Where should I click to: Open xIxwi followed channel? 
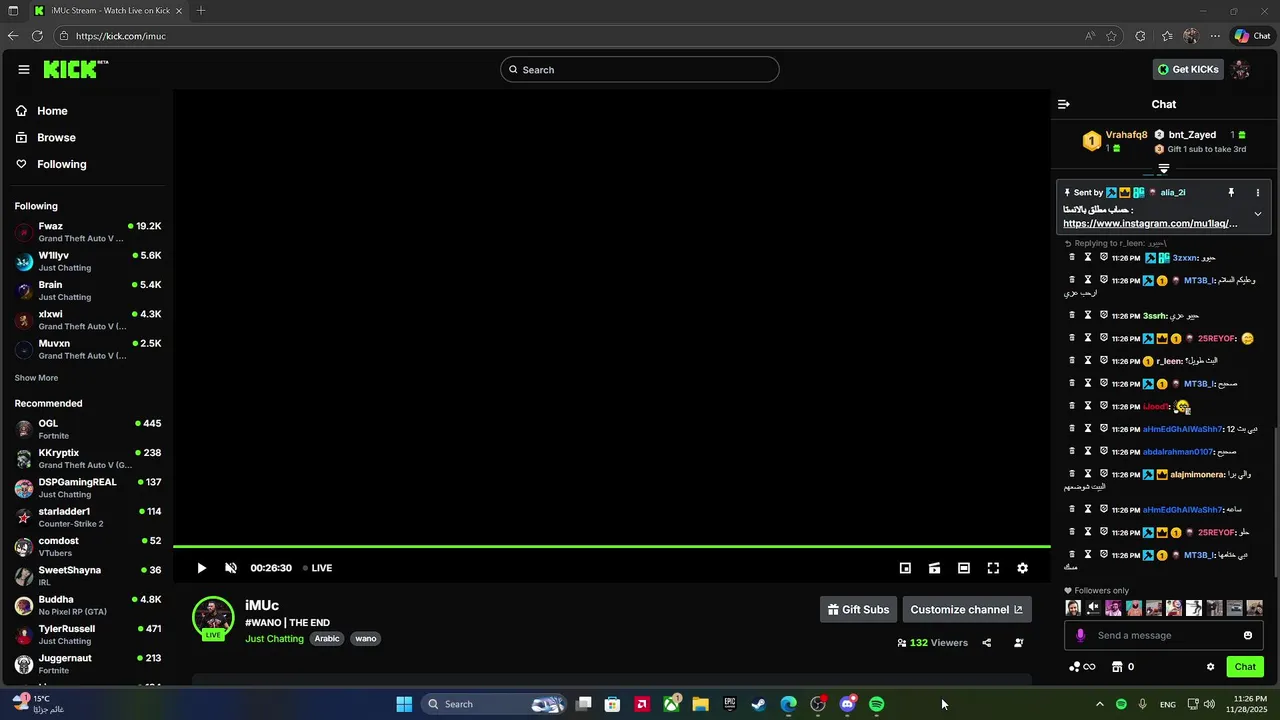click(x=88, y=320)
